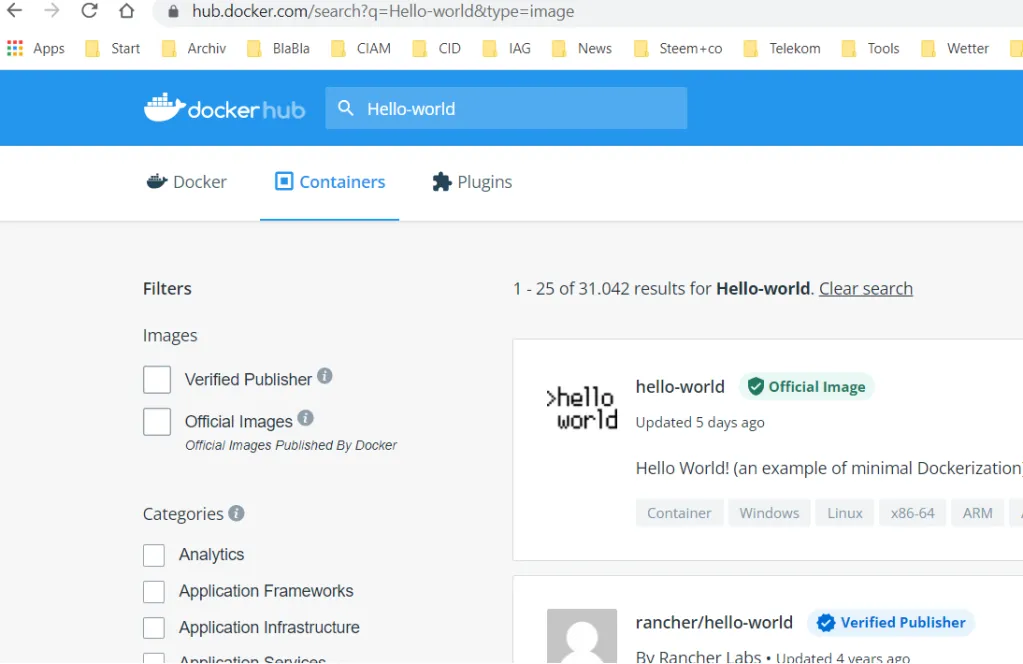Click the browser back arrow

pos(14,10)
